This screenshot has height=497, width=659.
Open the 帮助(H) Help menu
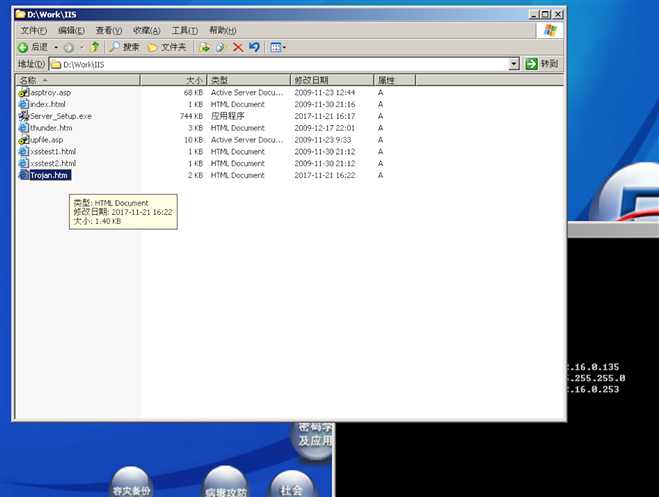[x=222, y=30]
